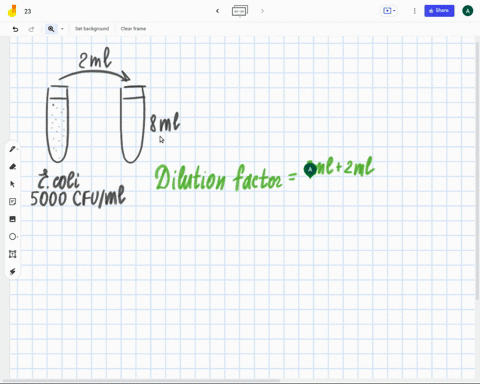Select the Eraser tool
This screenshot has height=384, width=480.
click(13, 167)
